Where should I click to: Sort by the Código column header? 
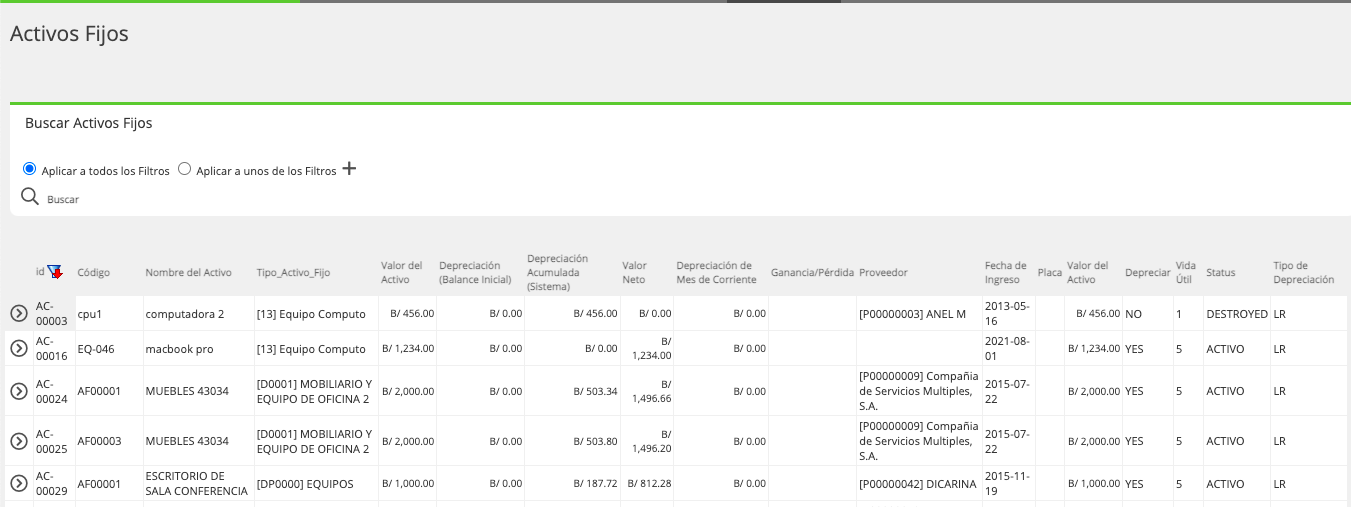pos(94,272)
